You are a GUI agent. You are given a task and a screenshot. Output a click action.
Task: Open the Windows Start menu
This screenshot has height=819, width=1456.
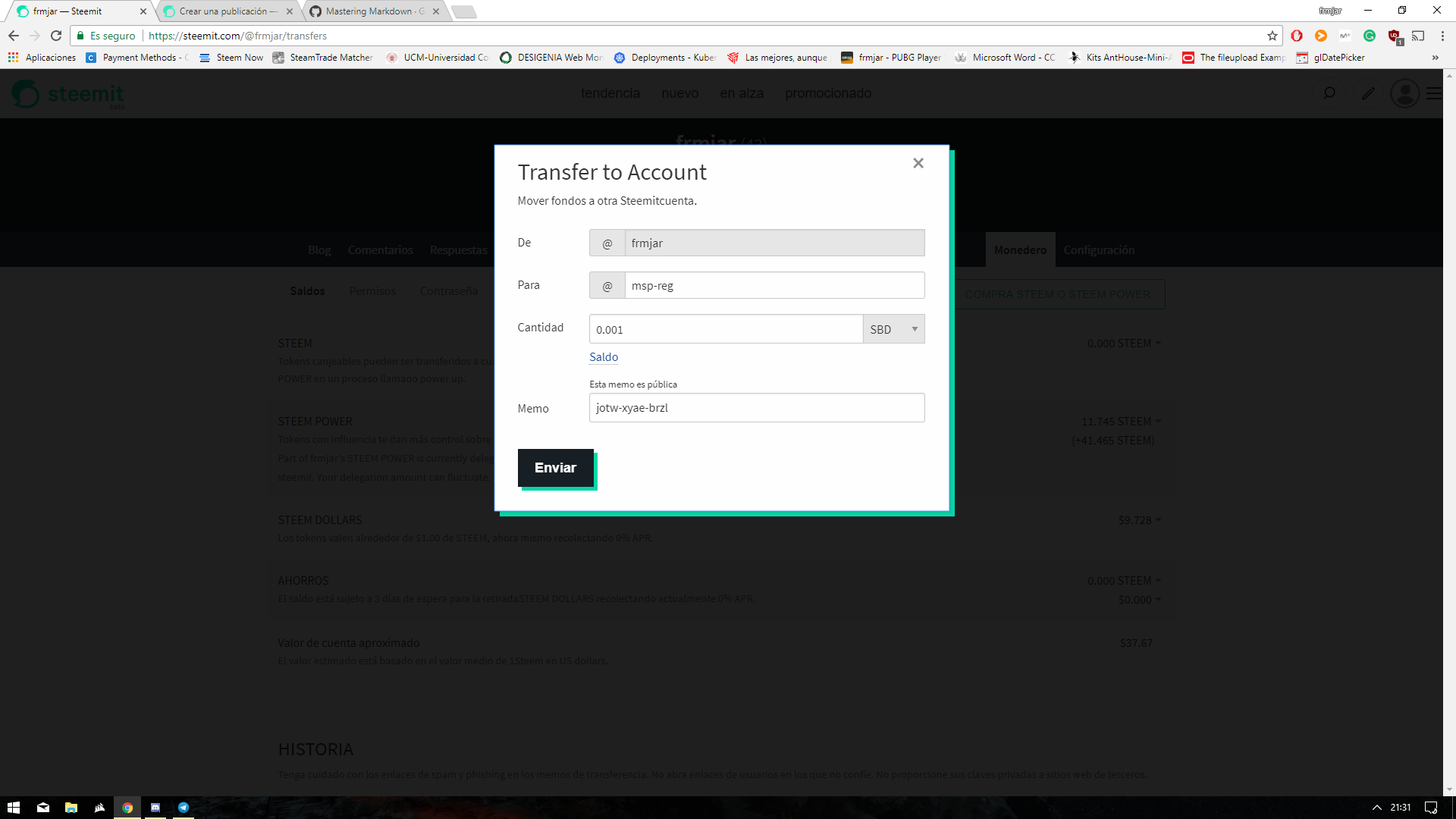[x=13, y=808]
